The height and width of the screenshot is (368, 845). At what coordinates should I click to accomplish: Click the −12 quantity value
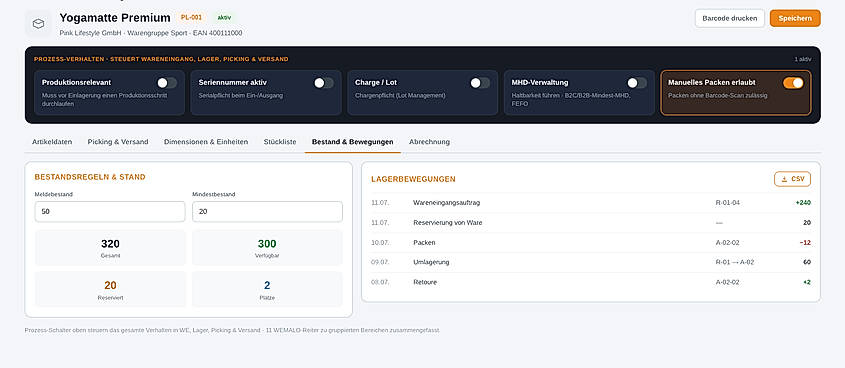point(805,242)
